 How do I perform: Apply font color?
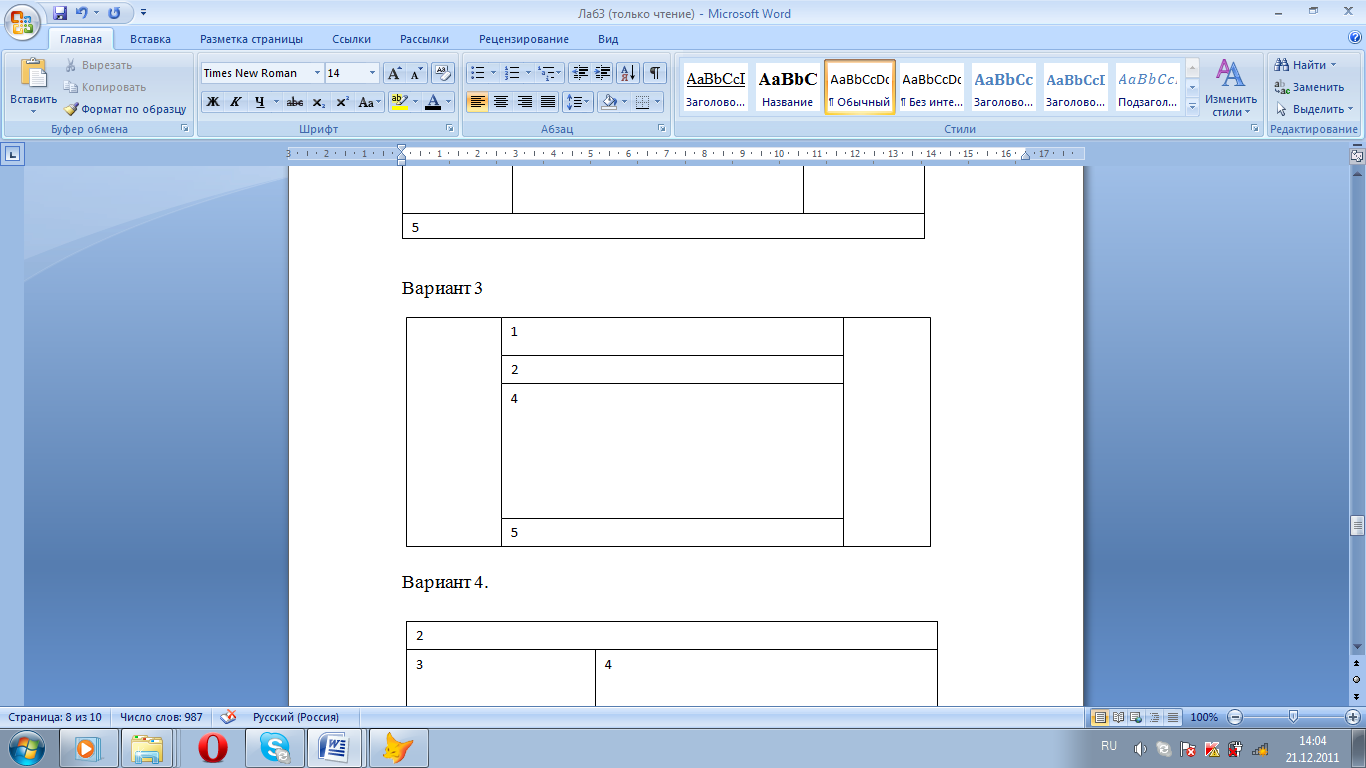tap(433, 102)
